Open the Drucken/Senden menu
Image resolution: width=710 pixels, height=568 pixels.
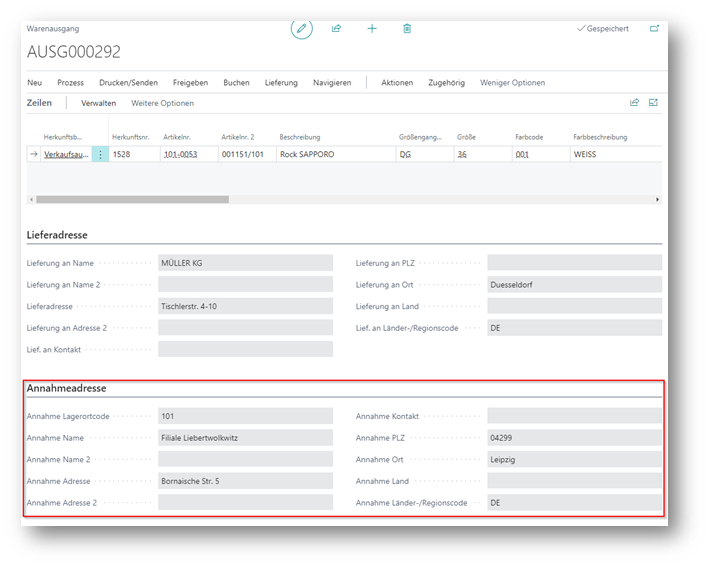pyautogui.click(x=128, y=82)
